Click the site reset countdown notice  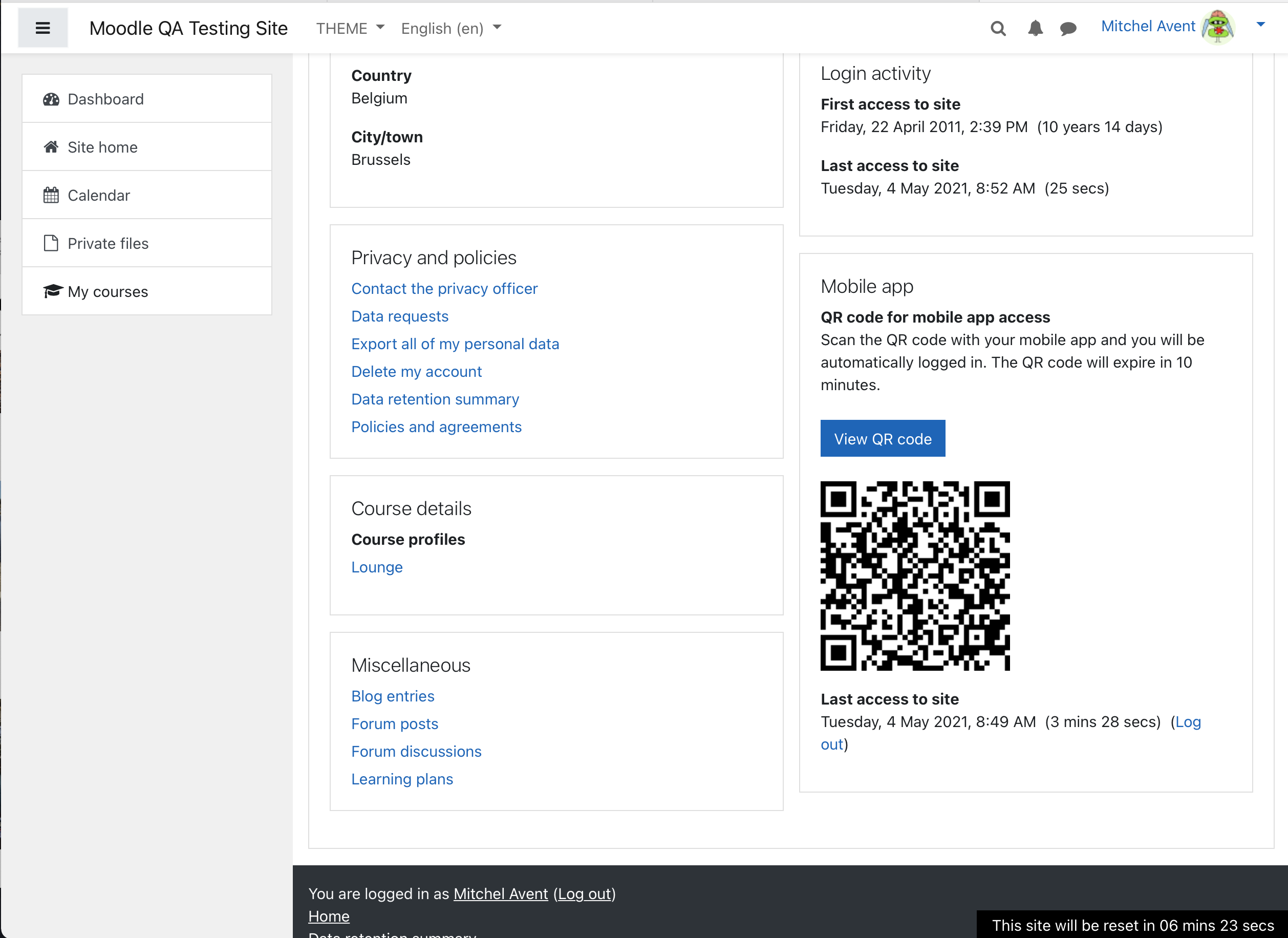1132,925
